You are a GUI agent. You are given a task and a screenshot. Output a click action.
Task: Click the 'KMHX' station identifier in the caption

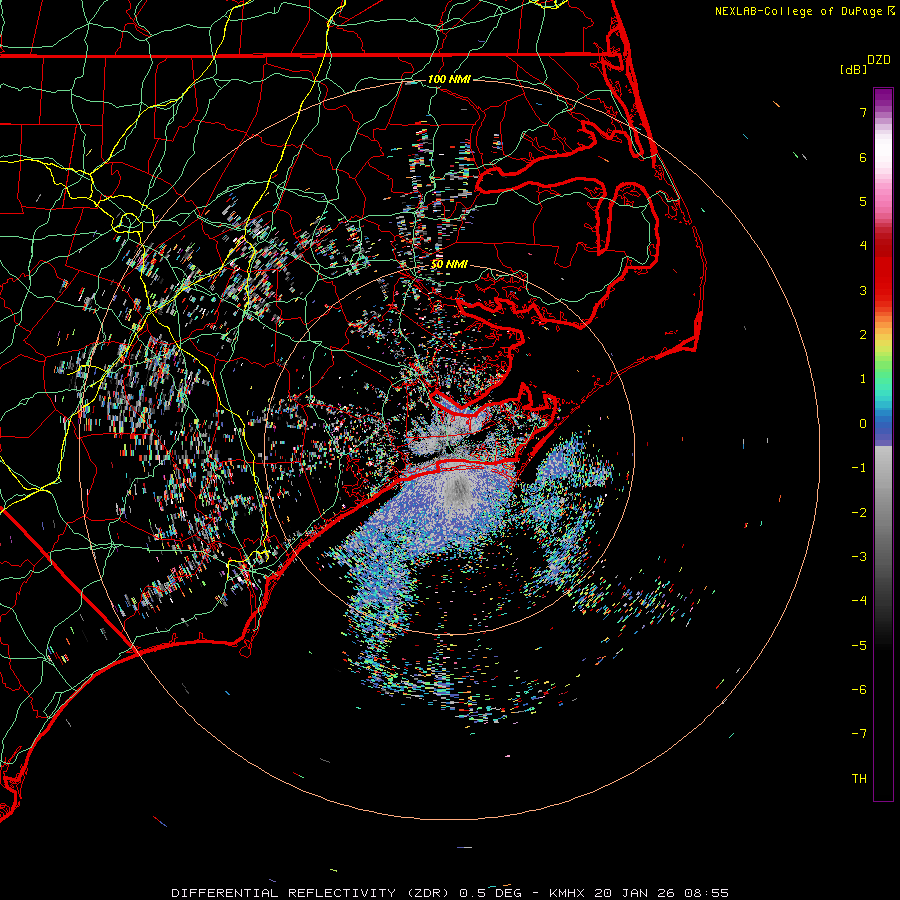click(x=567, y=893)
